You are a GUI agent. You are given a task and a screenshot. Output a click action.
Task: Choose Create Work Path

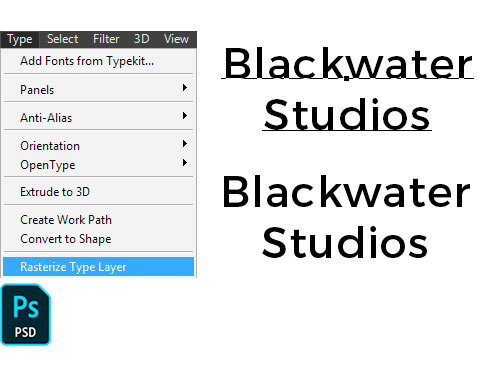(98, 220)
